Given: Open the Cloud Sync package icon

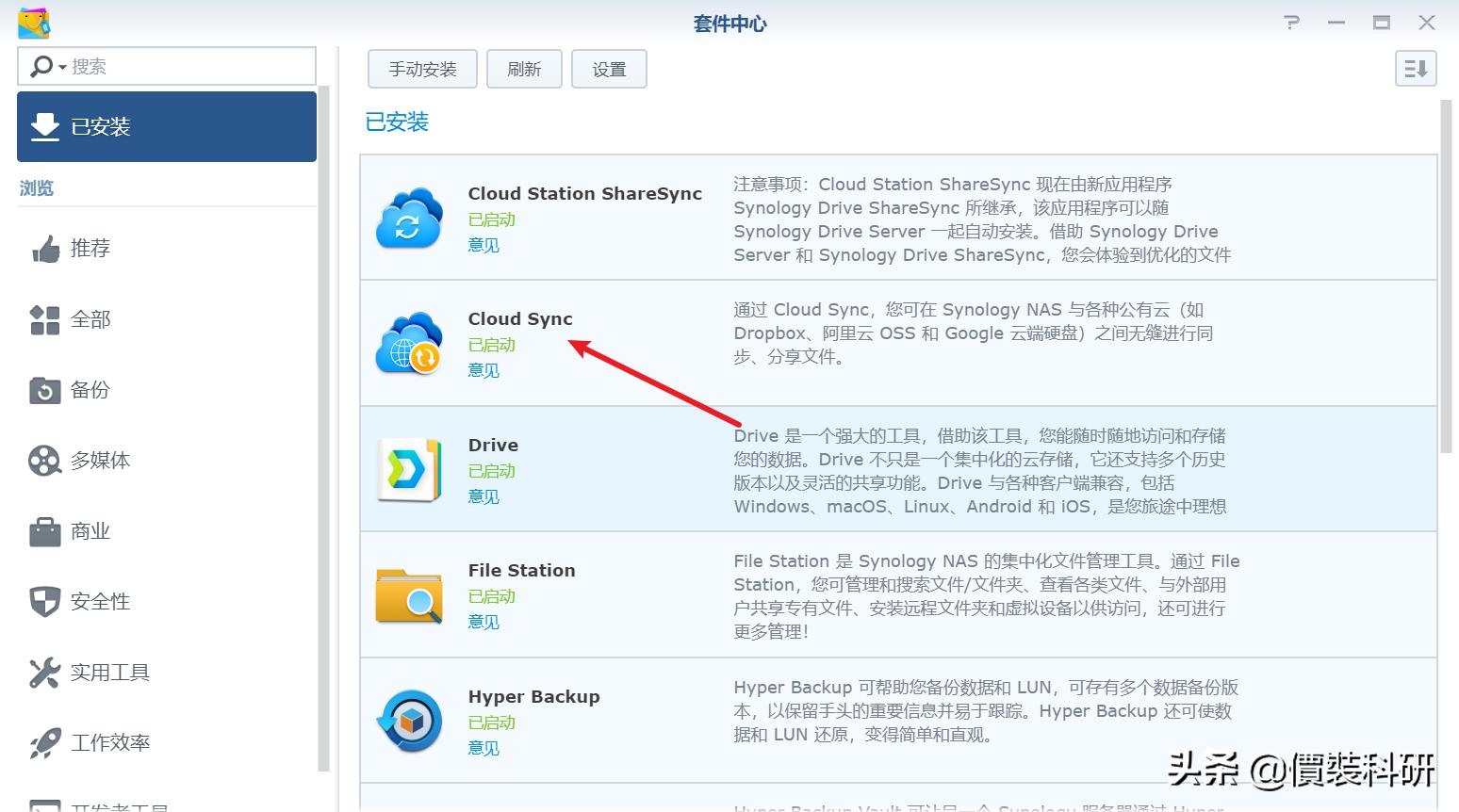Looking at the screenshot, I should click(x=409, y=344).
